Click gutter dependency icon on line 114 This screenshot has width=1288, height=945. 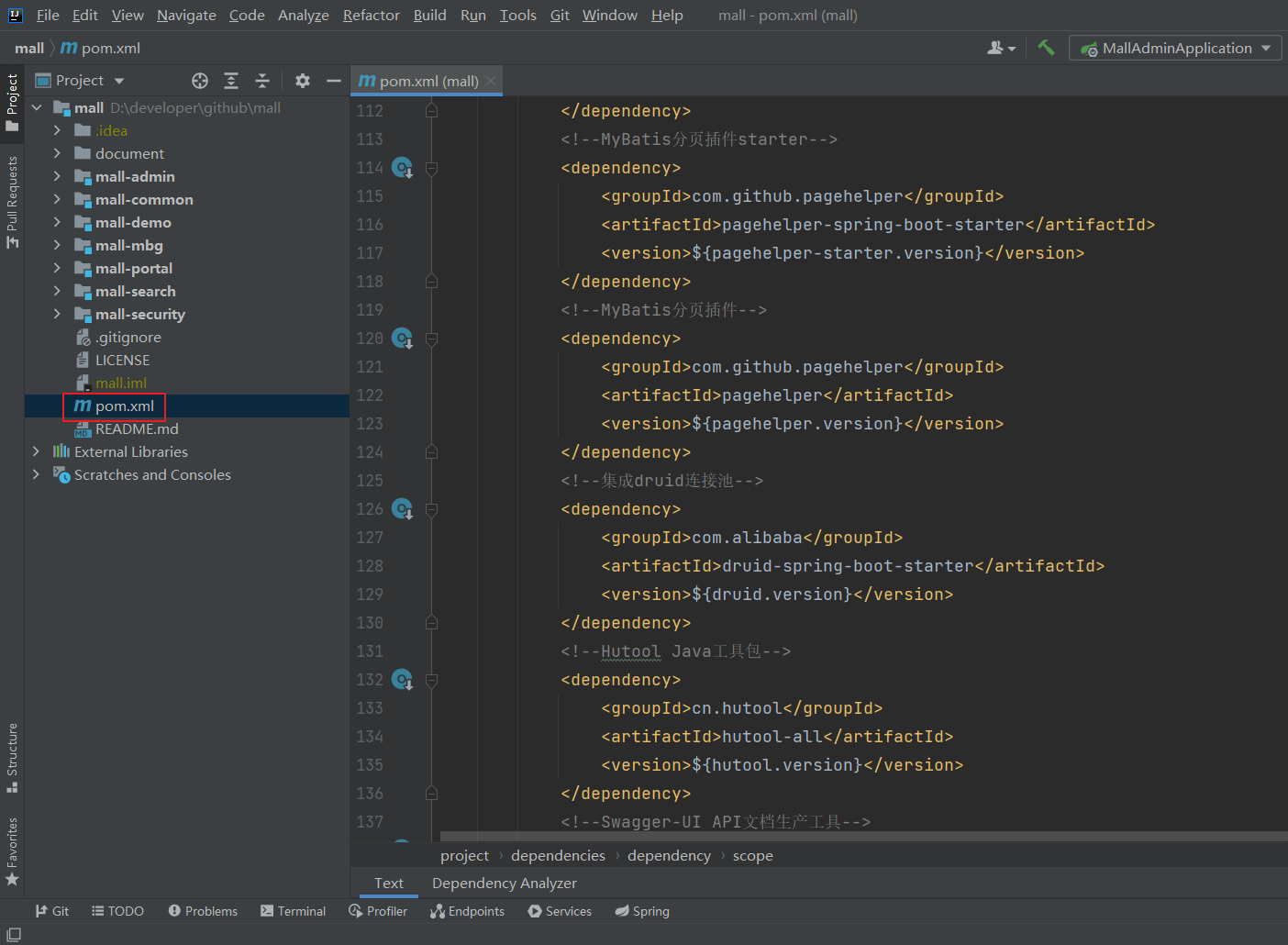click(x=402, y=168)
